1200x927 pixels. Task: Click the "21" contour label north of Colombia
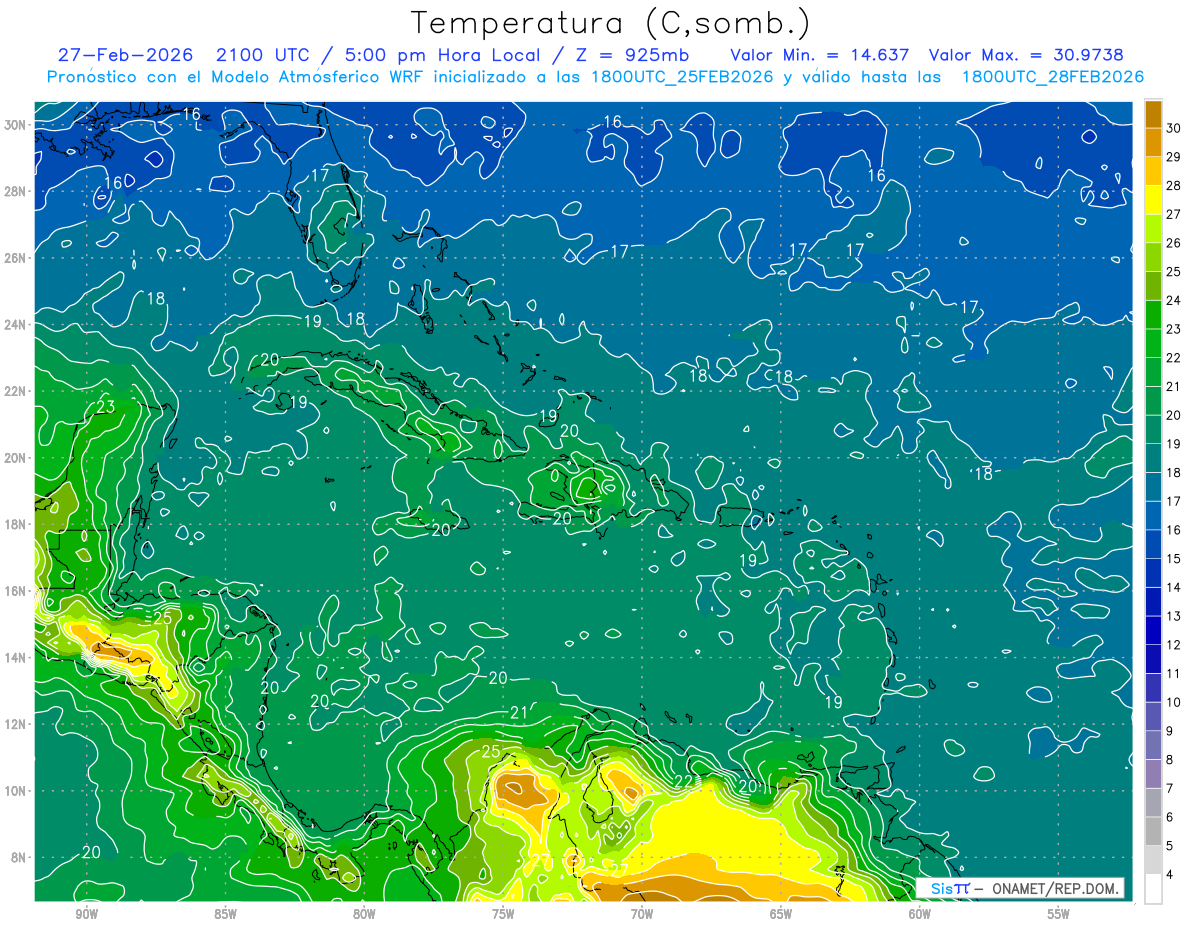pos(518,713)
